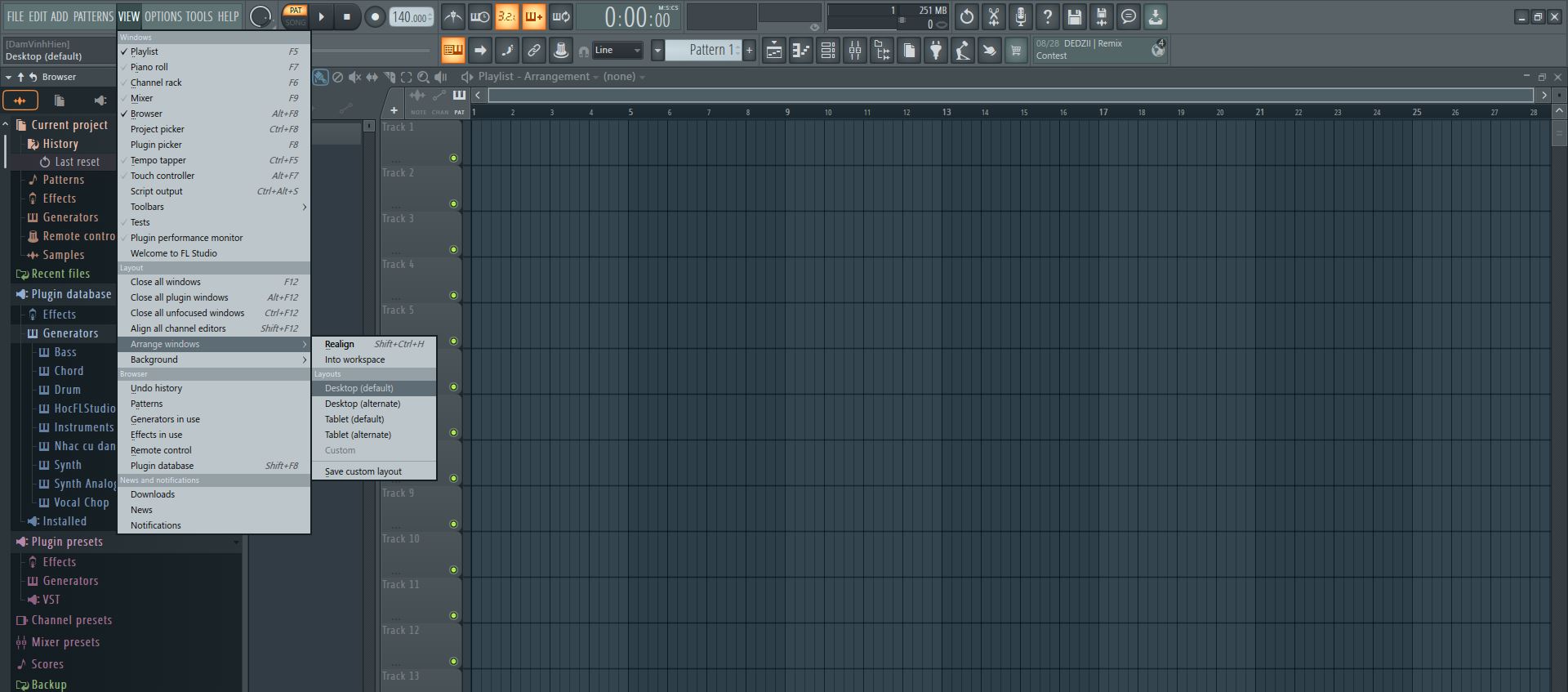Click the main volume knob
The width and height of the screenshot is (1568, 692).
coord(261,16)
